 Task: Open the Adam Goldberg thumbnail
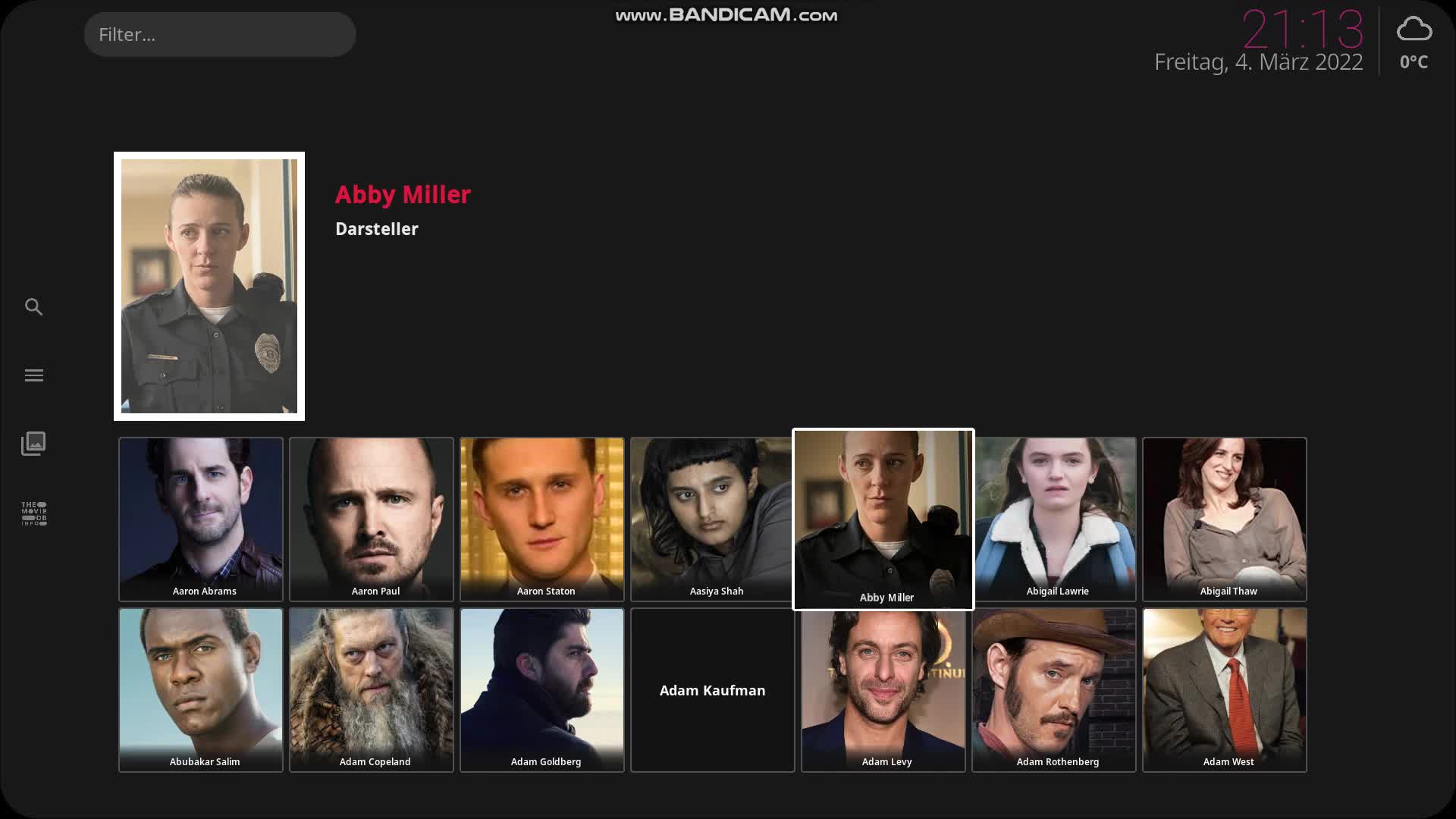click(x=542, y=690)
